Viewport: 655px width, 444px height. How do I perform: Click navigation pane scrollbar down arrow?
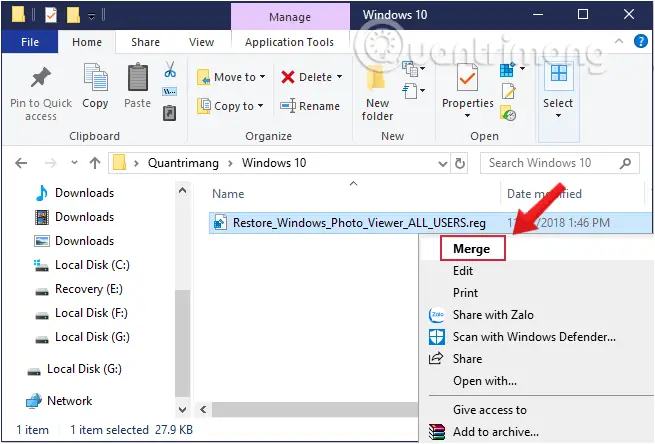coord(183,410)
